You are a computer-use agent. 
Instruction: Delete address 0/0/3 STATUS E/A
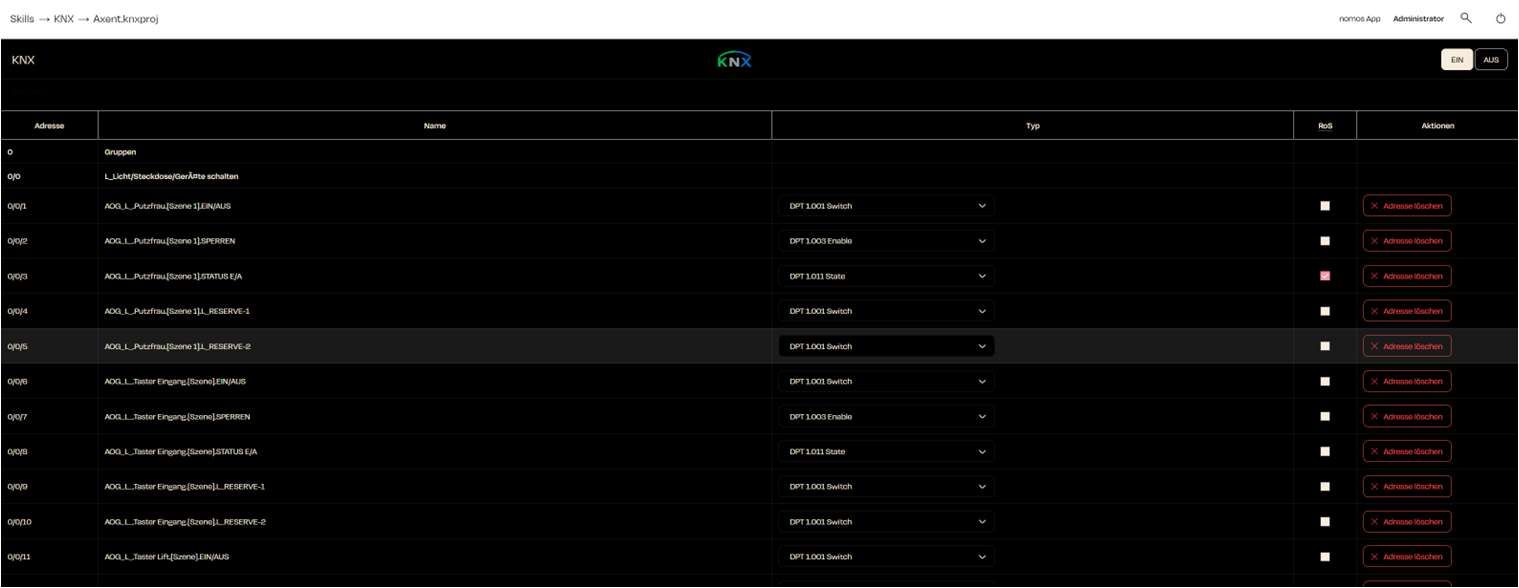click(x=1406, y=276)
